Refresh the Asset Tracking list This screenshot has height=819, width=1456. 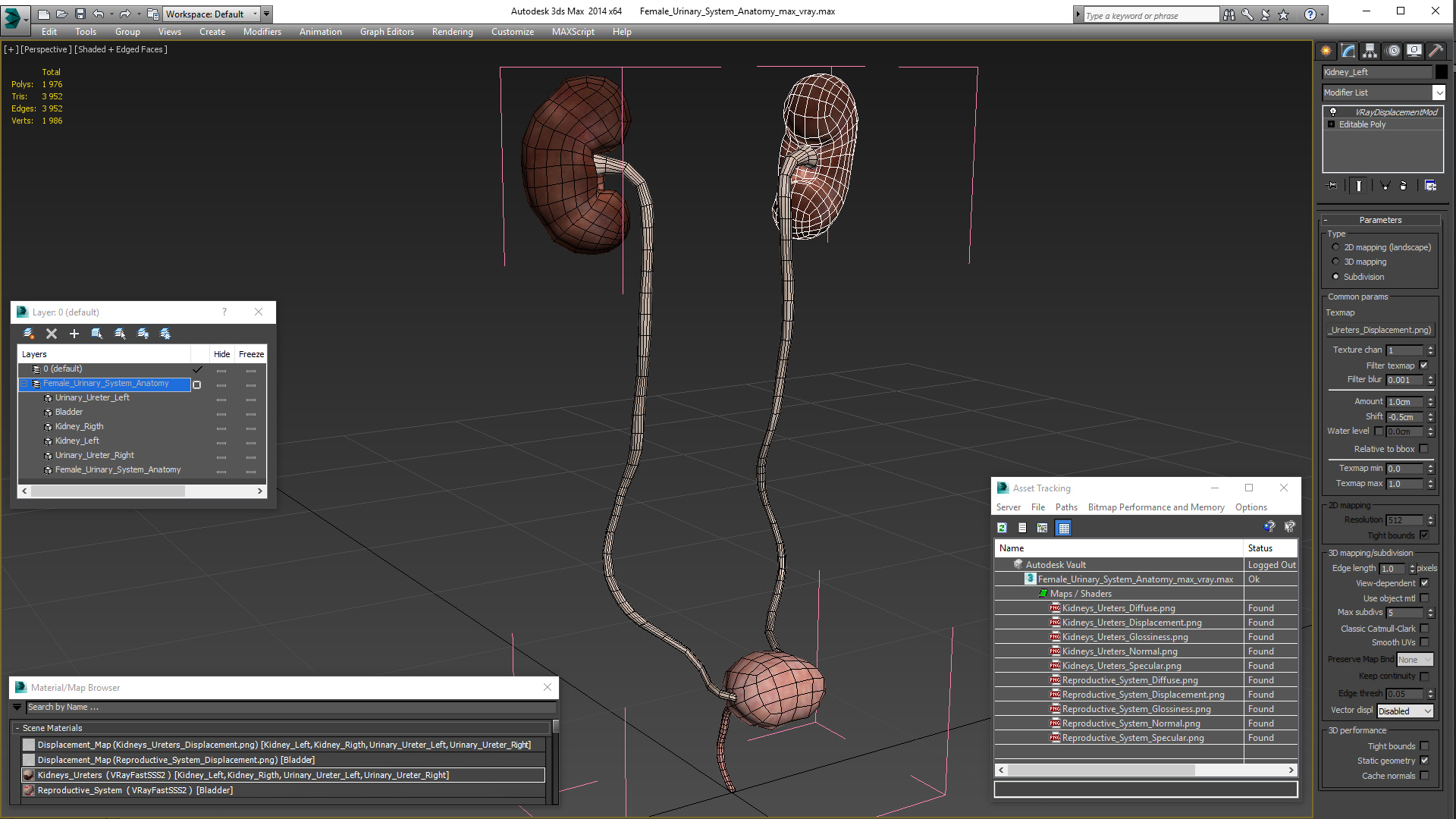pos(1002,528)
